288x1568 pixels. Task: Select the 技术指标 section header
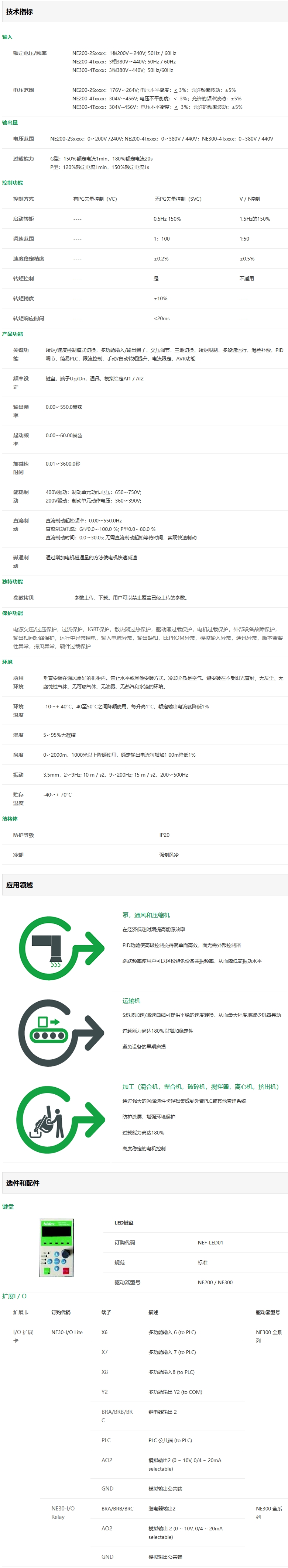point(20,11)
